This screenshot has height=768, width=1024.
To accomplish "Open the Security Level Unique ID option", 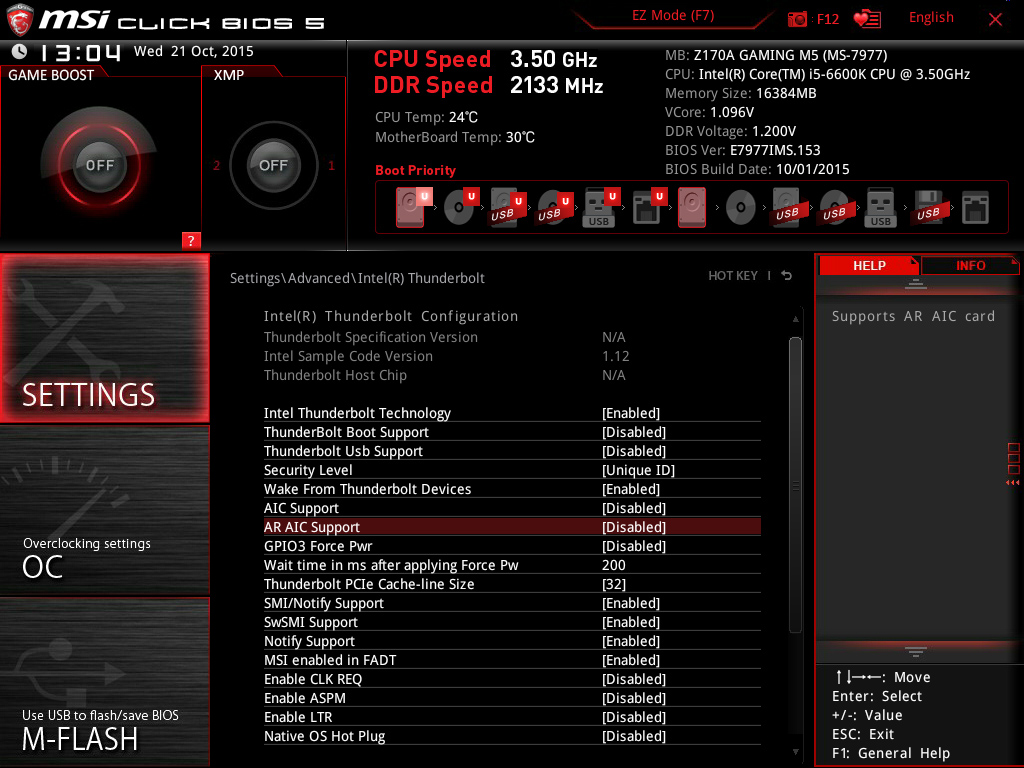I will 638,470.
